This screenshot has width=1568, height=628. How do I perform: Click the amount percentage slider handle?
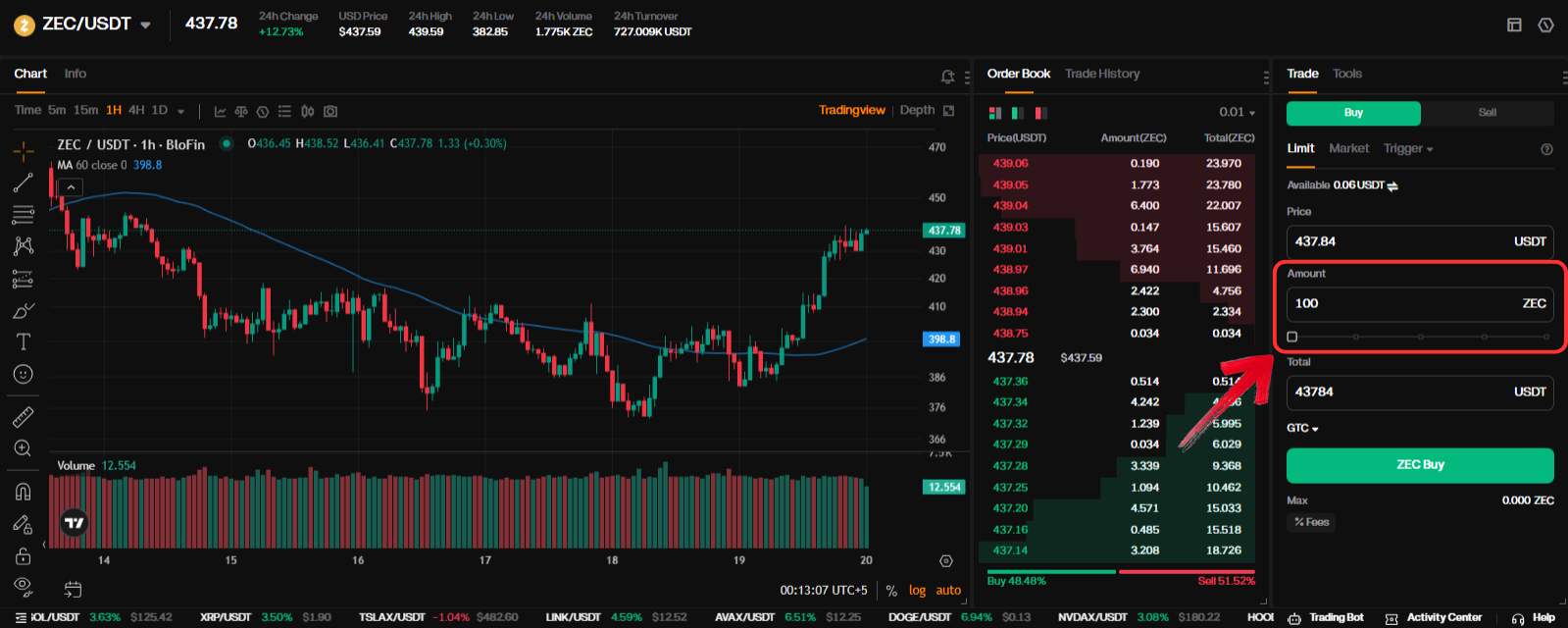coord(1292,337)
